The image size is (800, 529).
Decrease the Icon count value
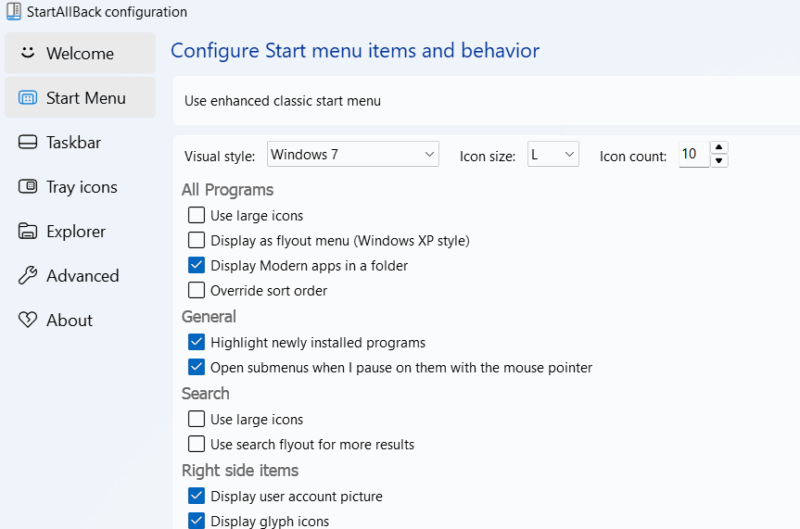tap(719, 161)
